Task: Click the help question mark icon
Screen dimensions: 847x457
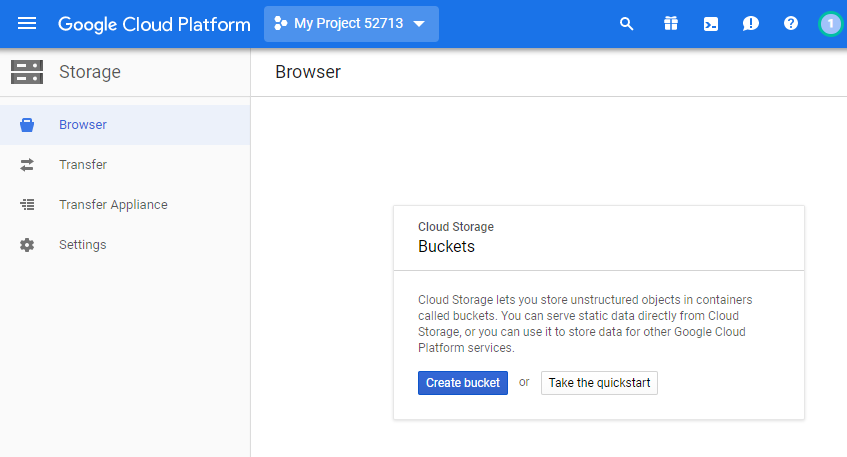Action: [x=791, y=24]
